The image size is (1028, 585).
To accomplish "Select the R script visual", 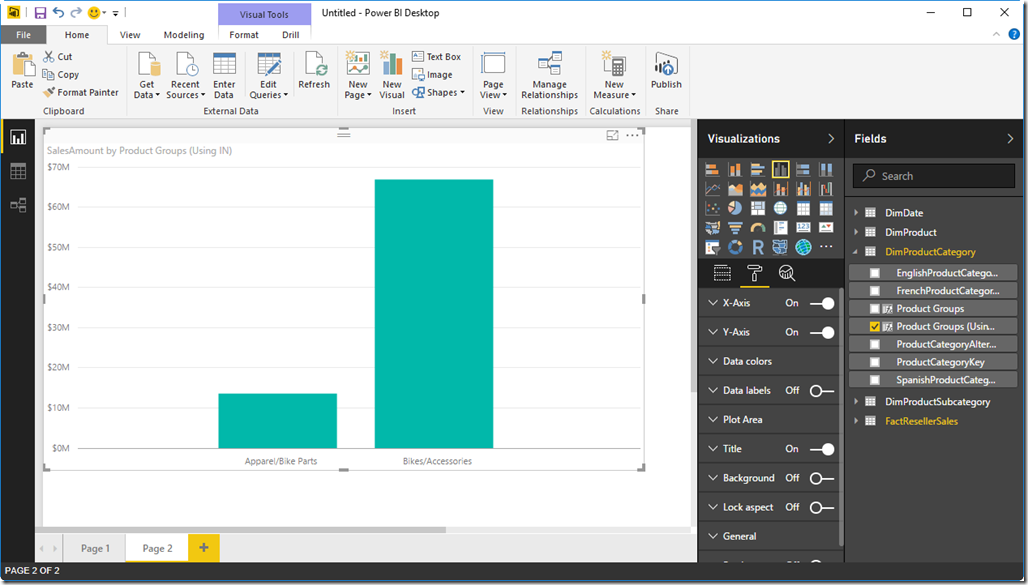I will (758, 247).
